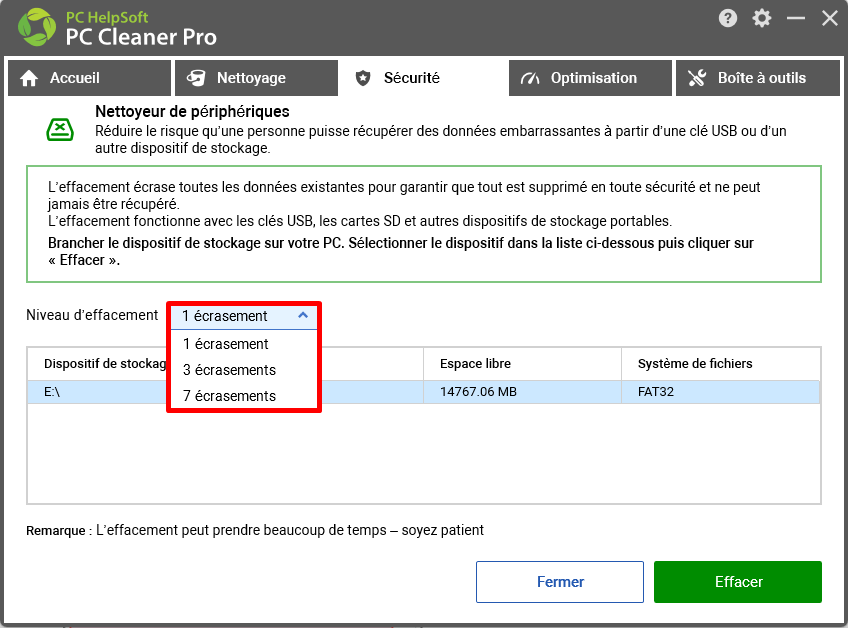Open settings via the gear icon
The image size is (848, 628).
(761, 18)
